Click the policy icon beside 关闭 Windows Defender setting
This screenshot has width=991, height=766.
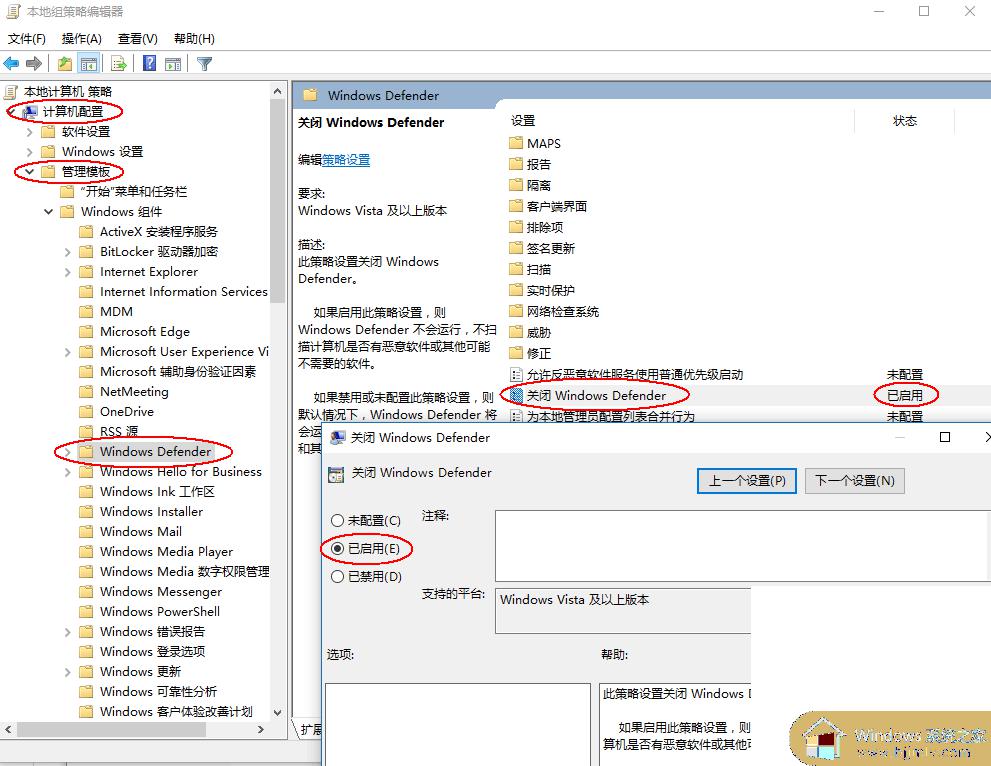pos(516,396)
